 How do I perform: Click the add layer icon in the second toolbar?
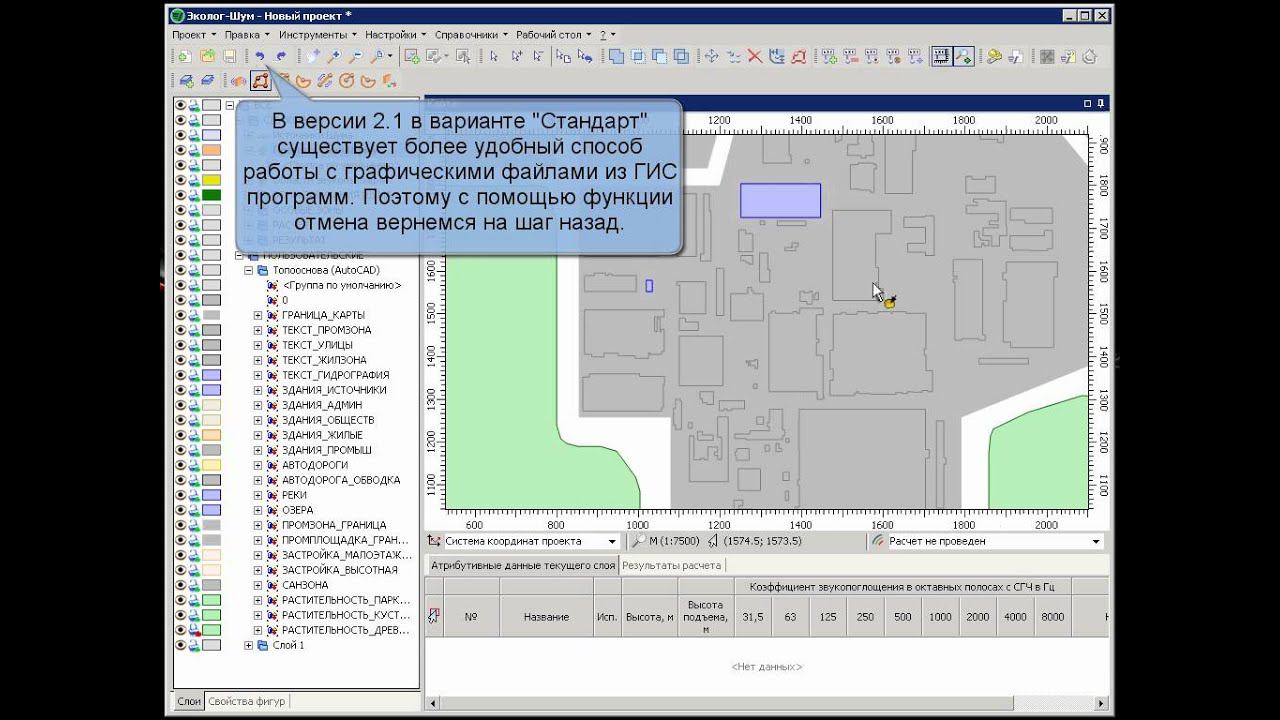point(186,81)
